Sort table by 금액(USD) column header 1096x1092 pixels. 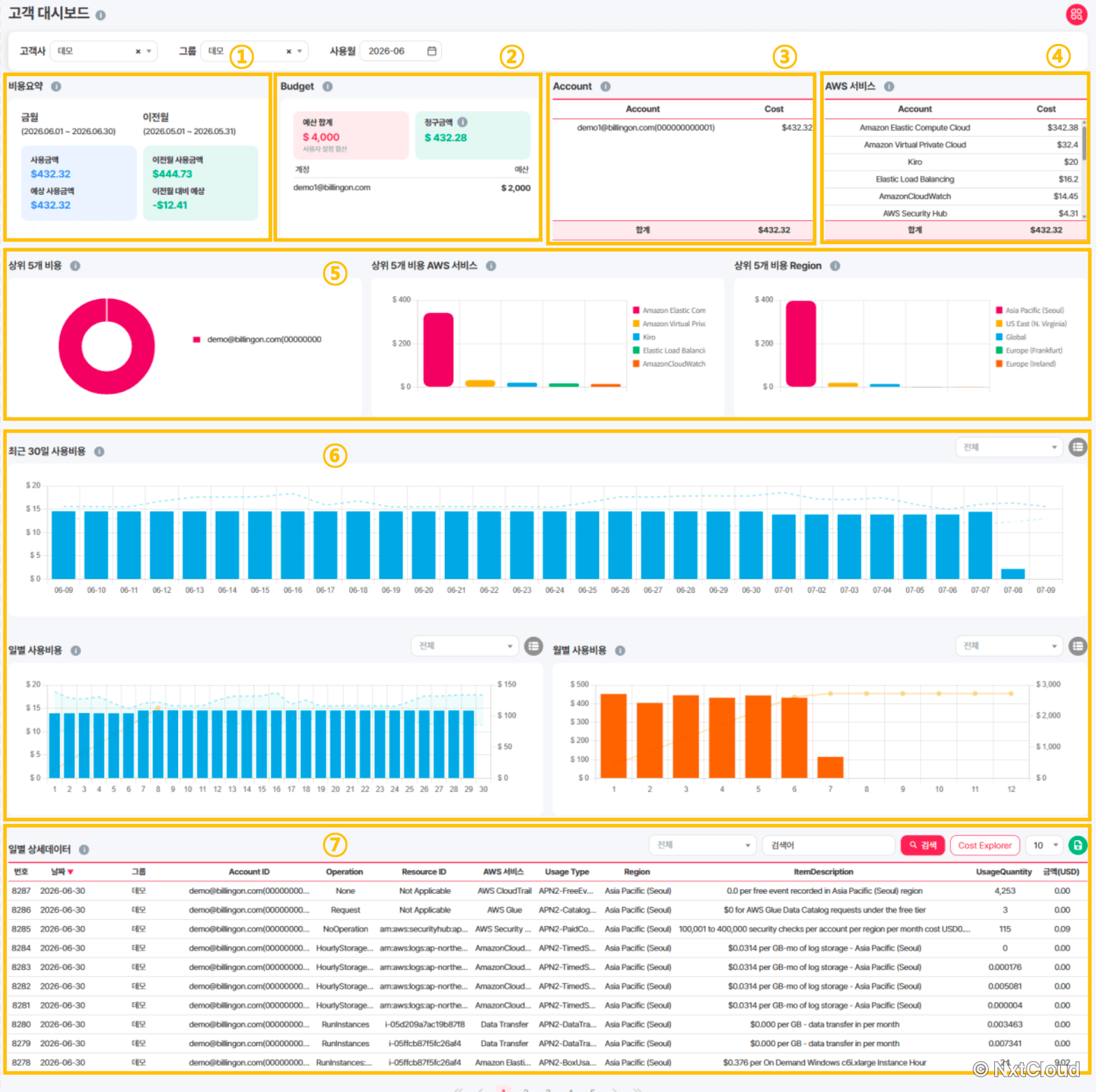point(1061,871)
